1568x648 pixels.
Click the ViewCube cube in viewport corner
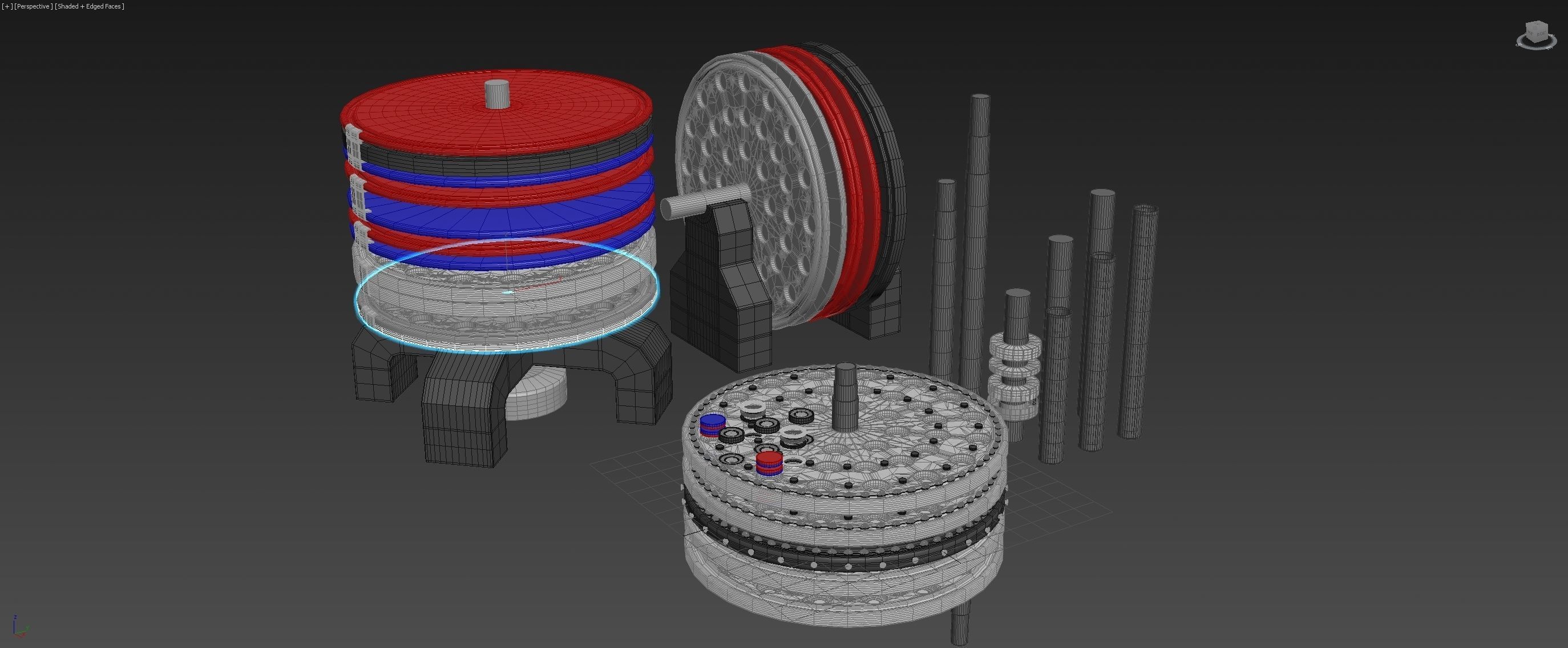click(1537, 31)
